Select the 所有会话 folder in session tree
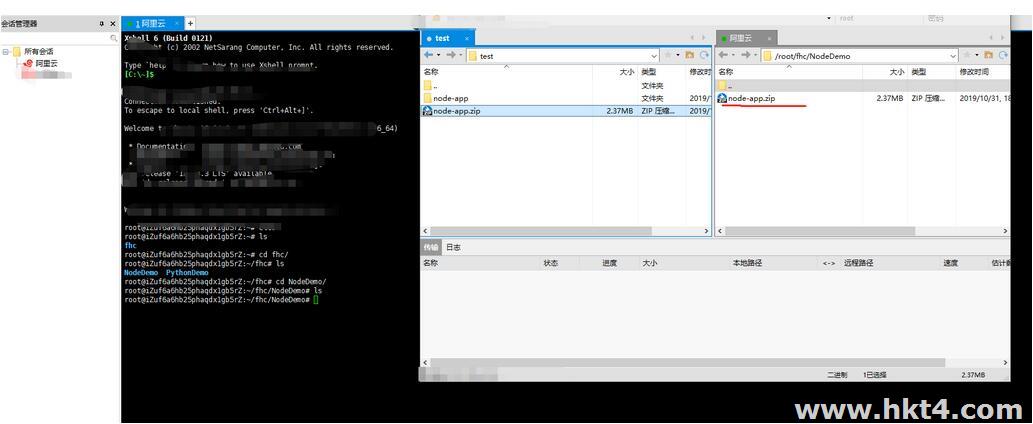The height and width of the screenshot is (424, 1033). click(33, 51)
